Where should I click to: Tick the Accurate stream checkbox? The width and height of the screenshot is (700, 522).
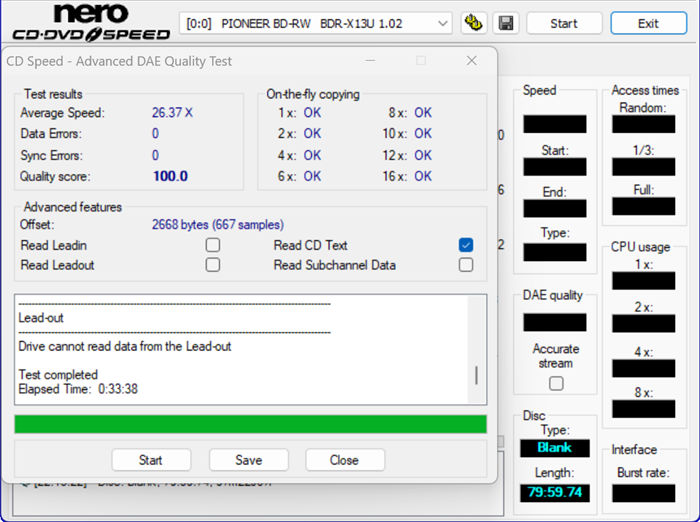pyautogui.click(x=555, y=383)
